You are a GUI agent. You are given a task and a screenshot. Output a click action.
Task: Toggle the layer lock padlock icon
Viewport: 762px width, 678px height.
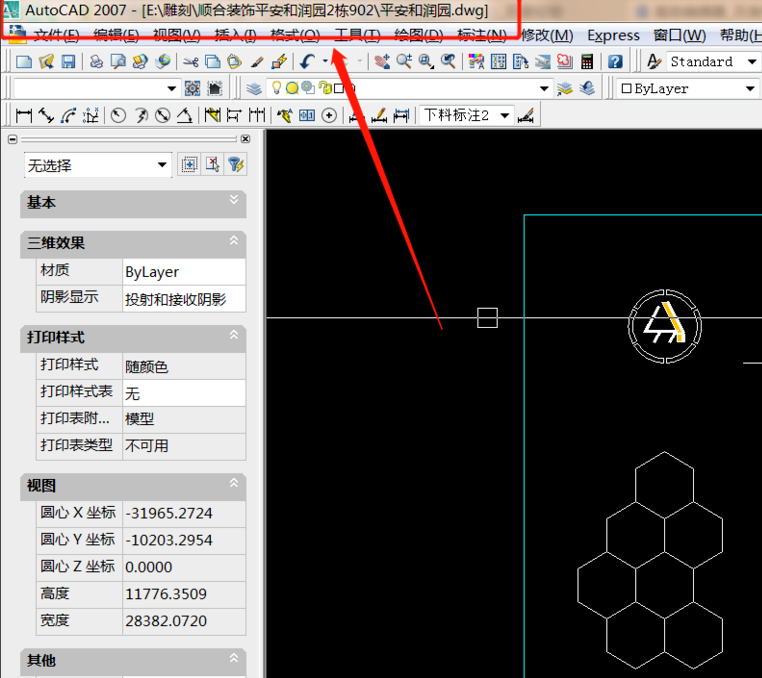pyautogui.click(x=325, y=88)
